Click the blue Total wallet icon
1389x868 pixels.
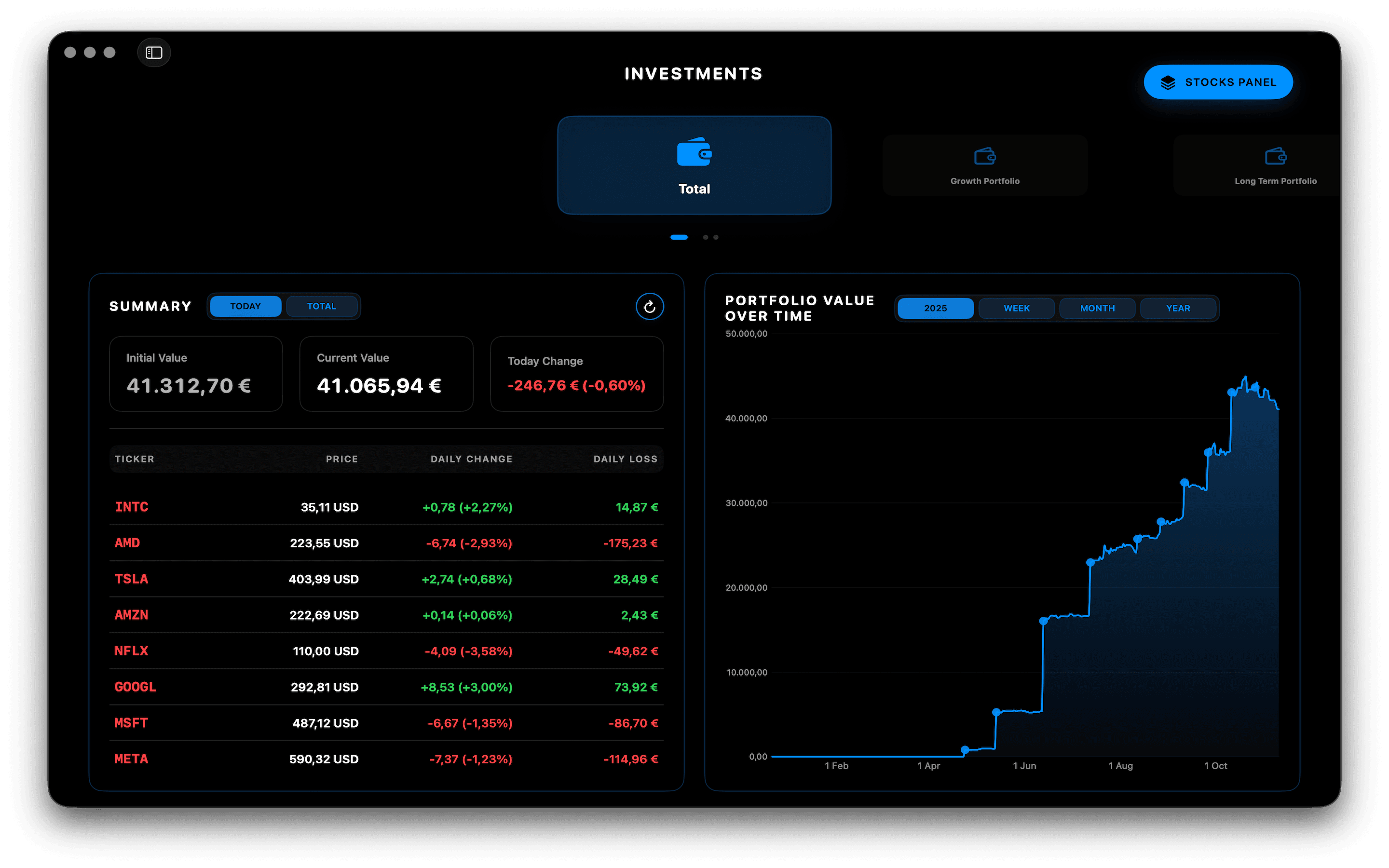tap(694, 152)
